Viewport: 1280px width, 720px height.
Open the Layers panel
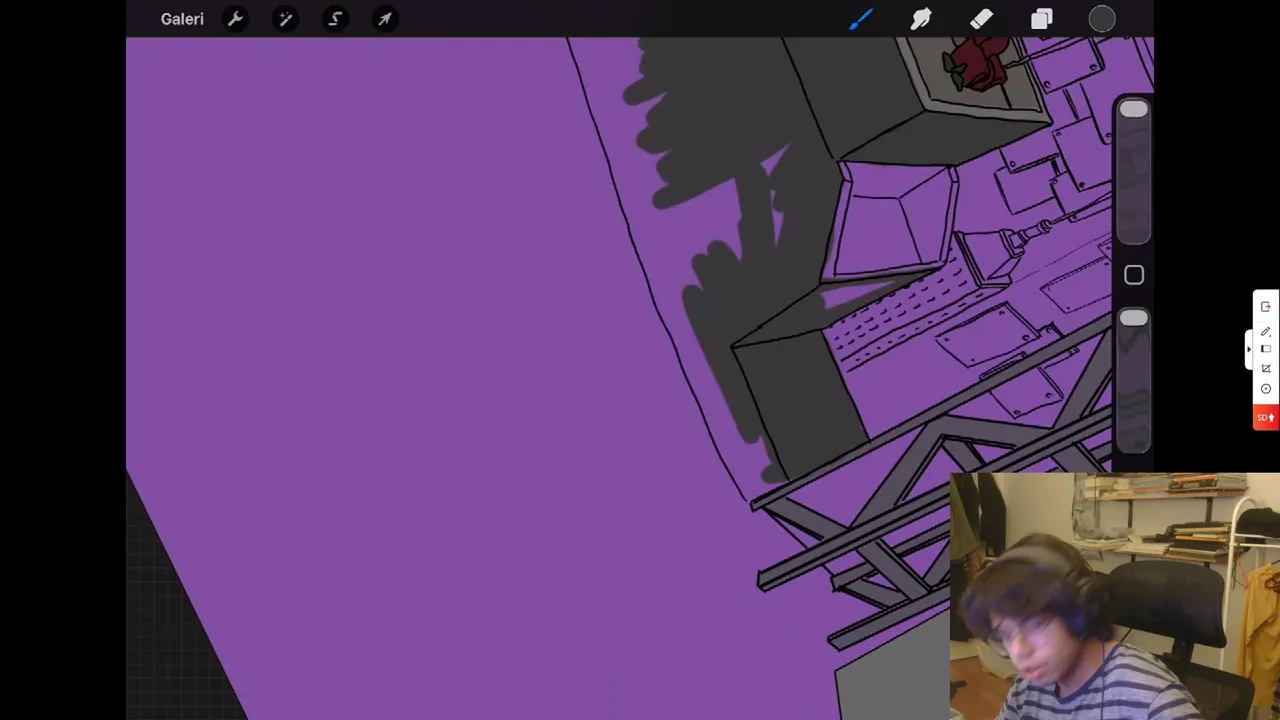tap(1042, 19)
